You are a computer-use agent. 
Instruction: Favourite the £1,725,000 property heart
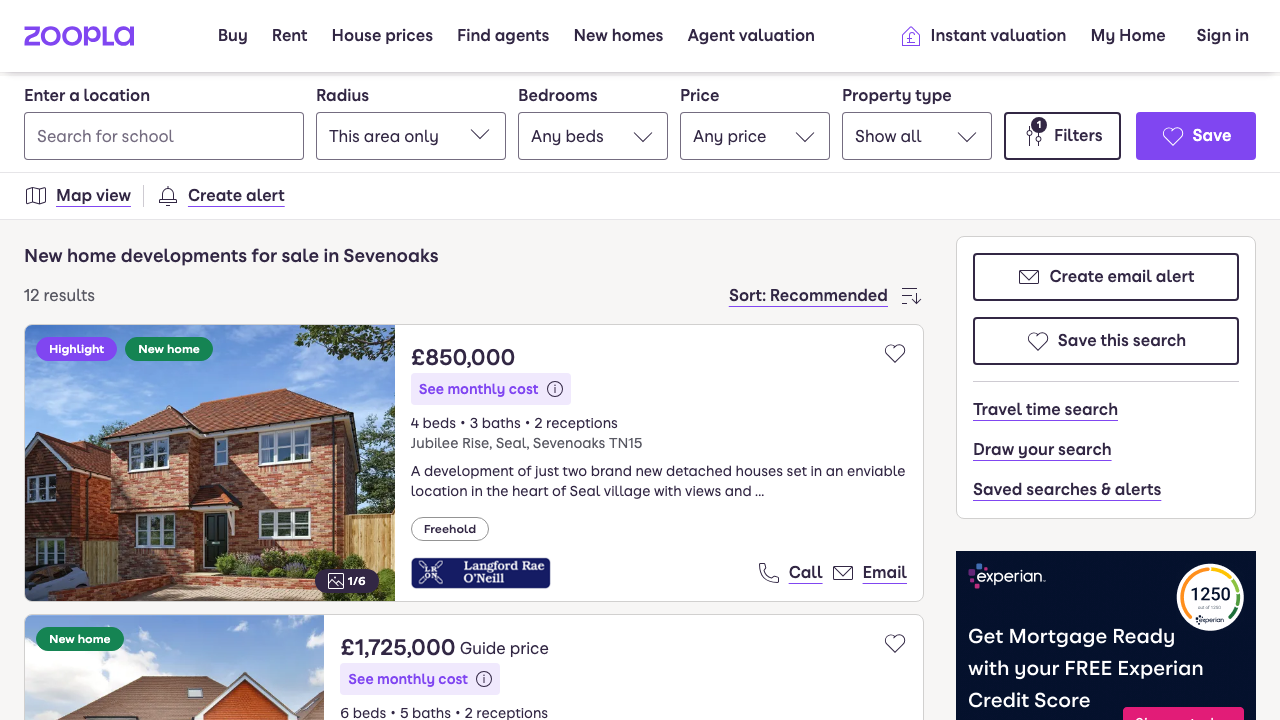(895, 644)
